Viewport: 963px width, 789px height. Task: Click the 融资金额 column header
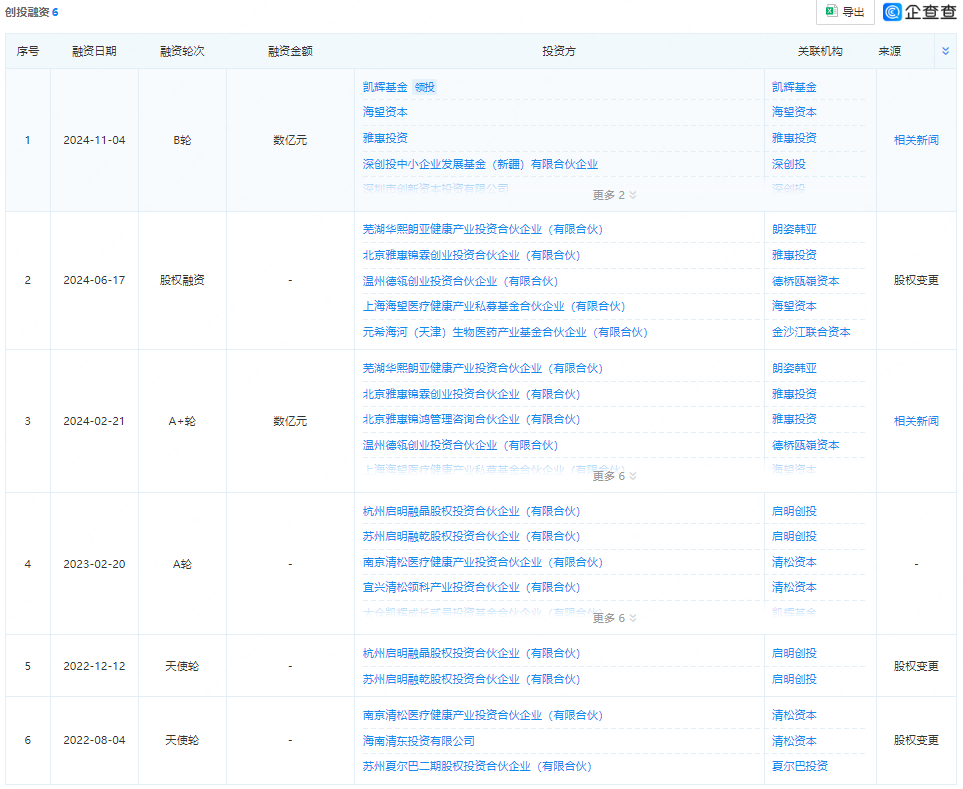tap(290, 52)
